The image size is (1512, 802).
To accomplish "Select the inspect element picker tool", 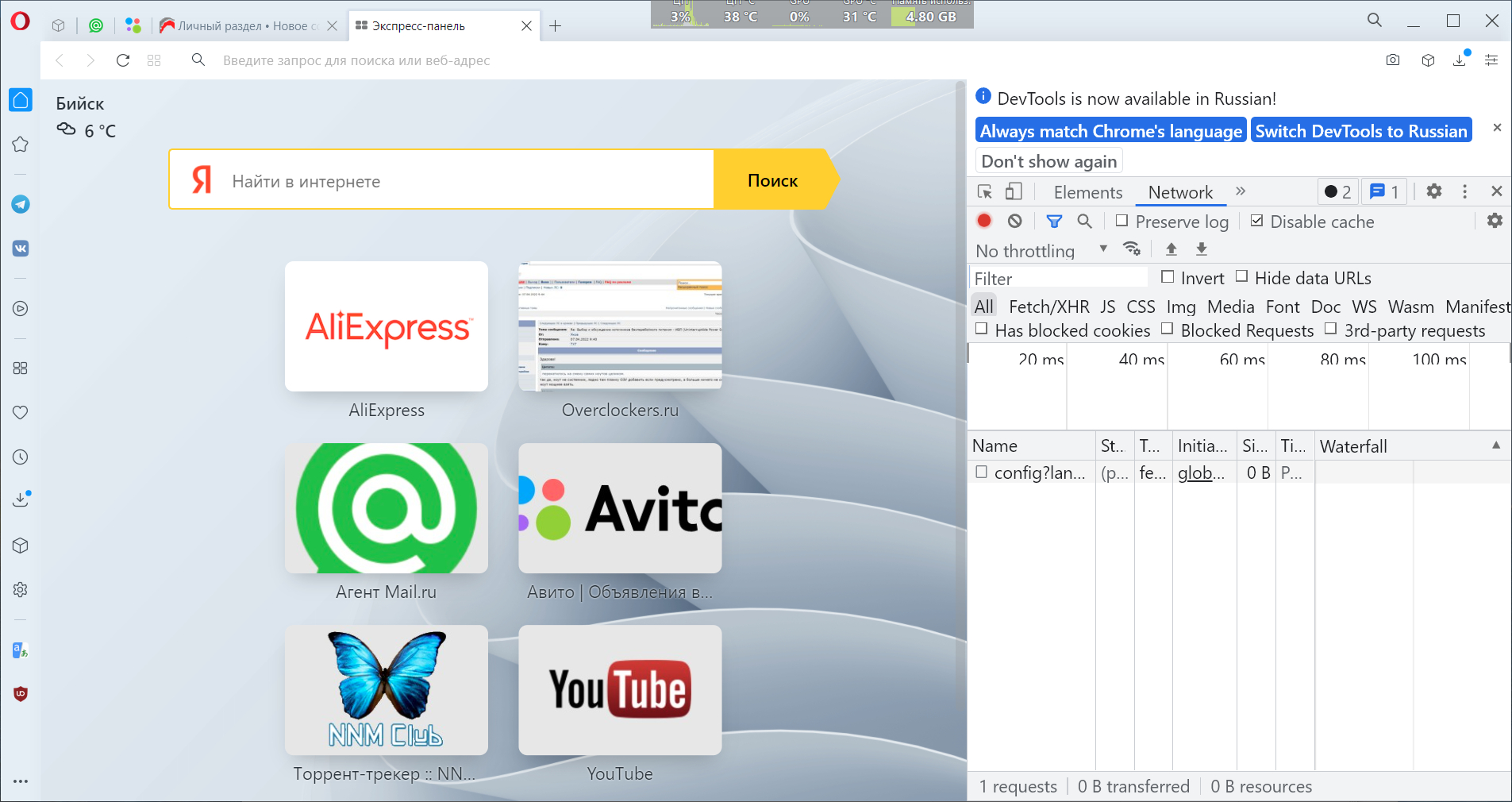I will click(x=985, y=191).
